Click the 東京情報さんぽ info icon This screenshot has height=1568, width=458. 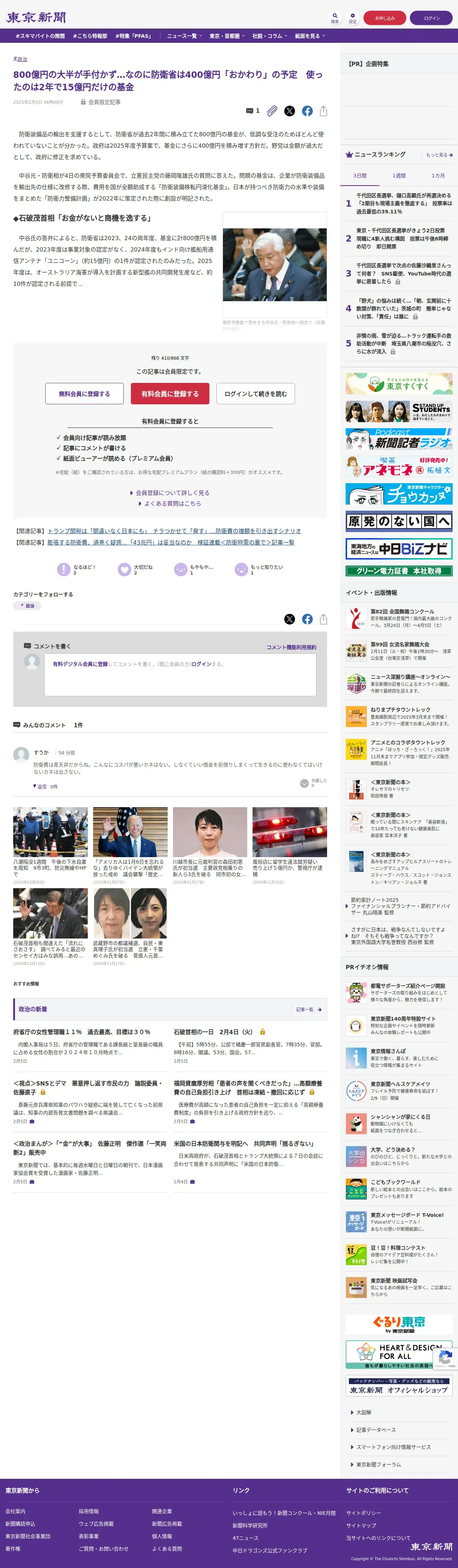[x=356, y=1058]
